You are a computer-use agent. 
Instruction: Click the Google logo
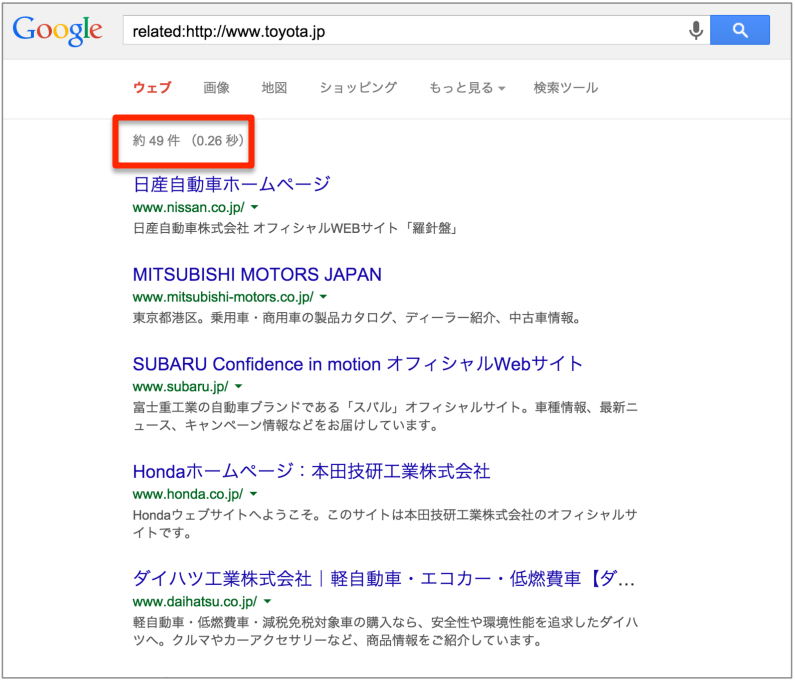point(57,30)
